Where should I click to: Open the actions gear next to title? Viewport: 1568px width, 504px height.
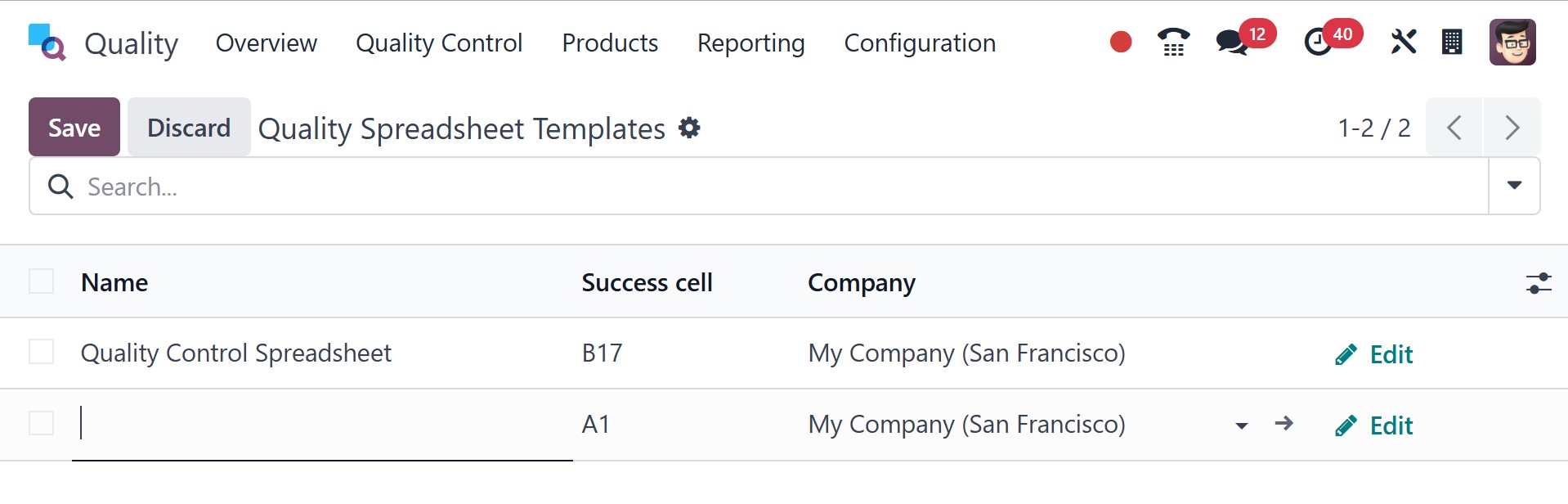tap(690, 128)
